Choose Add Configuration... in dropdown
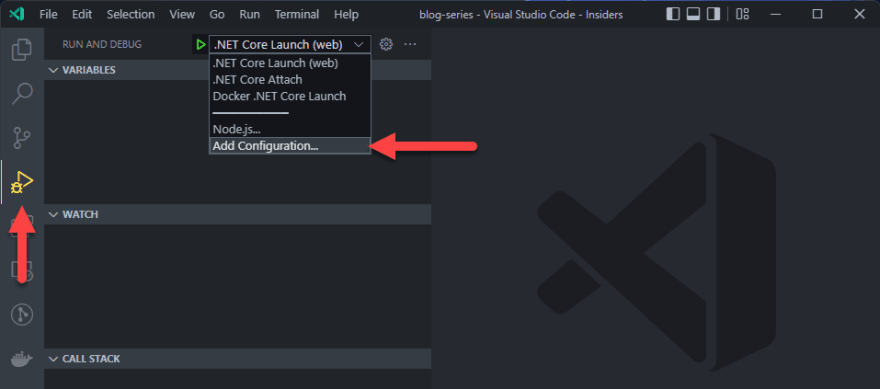The width and height of the screenshot is (880, 389). coord(290,145)
